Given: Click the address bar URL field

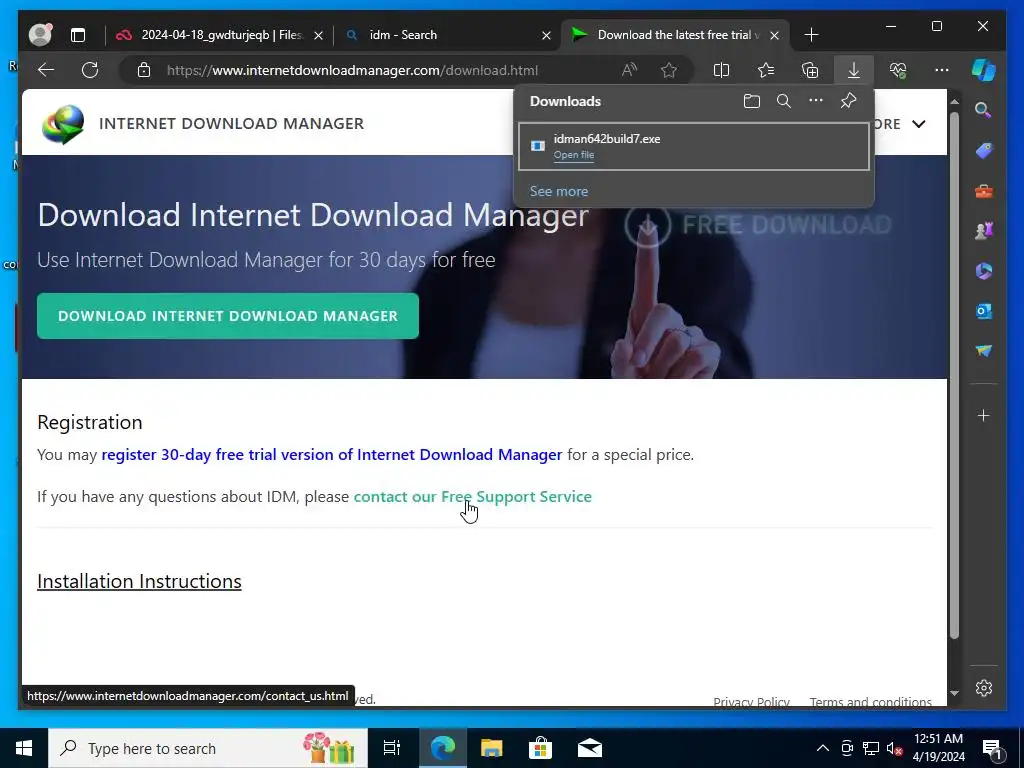Looking at the screenshot, I should 352,71.
